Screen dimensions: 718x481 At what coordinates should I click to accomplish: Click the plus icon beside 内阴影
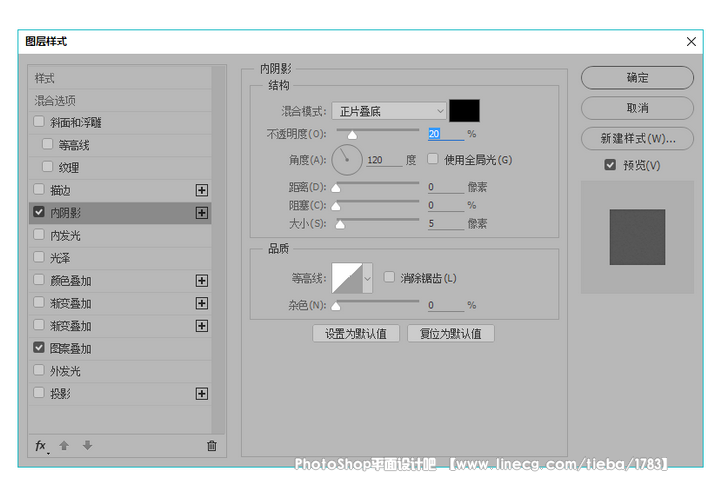point(202,213)
